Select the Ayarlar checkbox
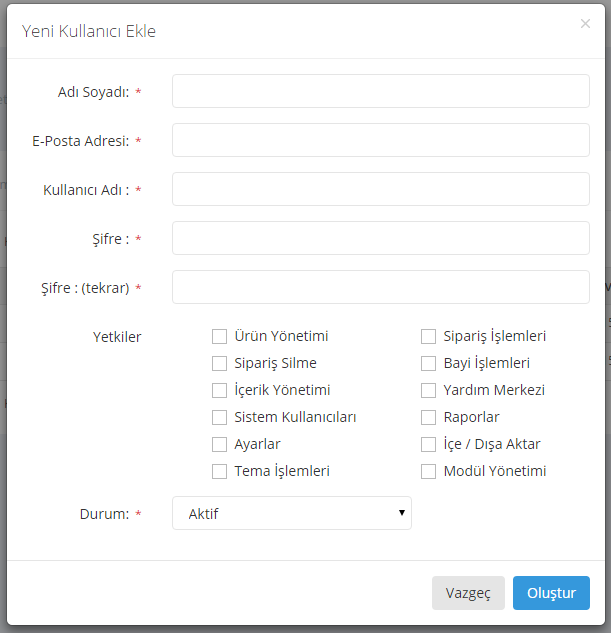Viewport: 611px width, 633px height. pos(219,445)
